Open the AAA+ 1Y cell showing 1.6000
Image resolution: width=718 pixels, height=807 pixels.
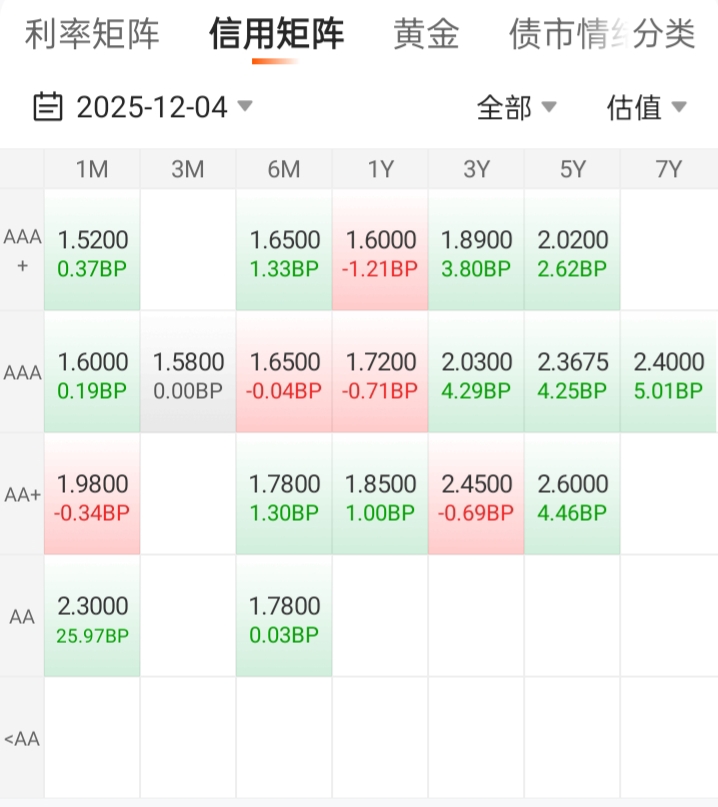coord(380,252)
